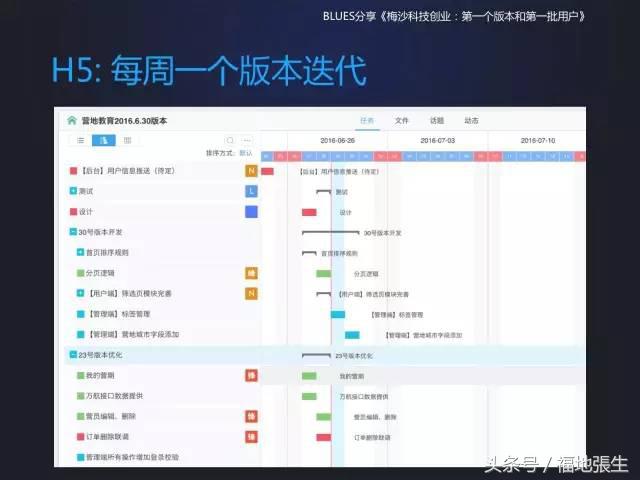The image size is (640, 480).
Task: Open the search icon above task list
Action: coord(230,140)
